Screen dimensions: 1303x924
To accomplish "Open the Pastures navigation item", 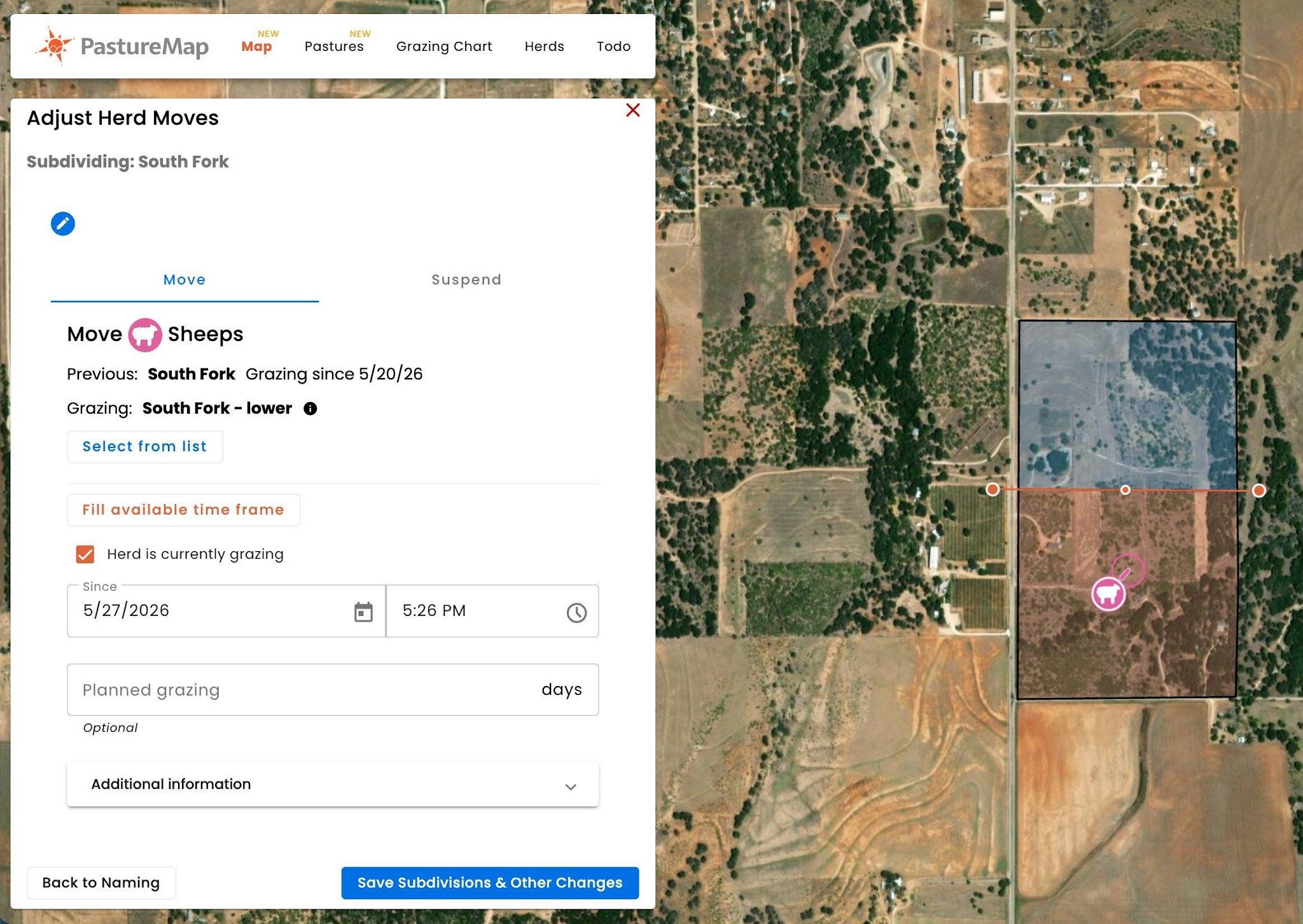I will click(334, 46).
